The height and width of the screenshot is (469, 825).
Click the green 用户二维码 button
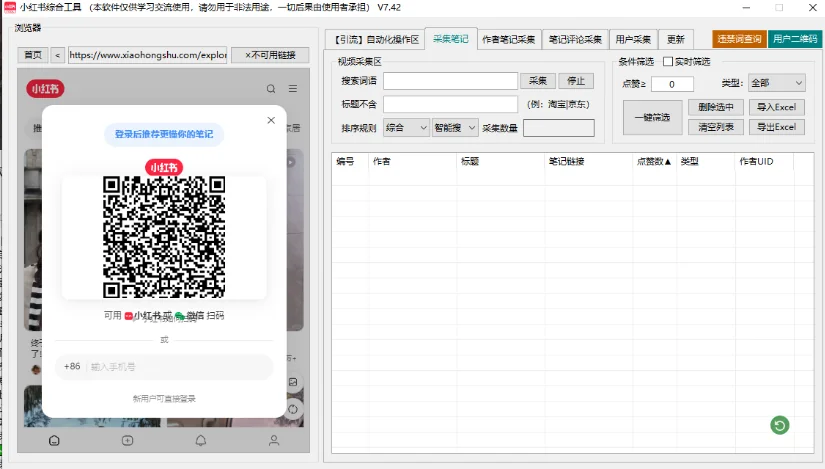(795, 39)
